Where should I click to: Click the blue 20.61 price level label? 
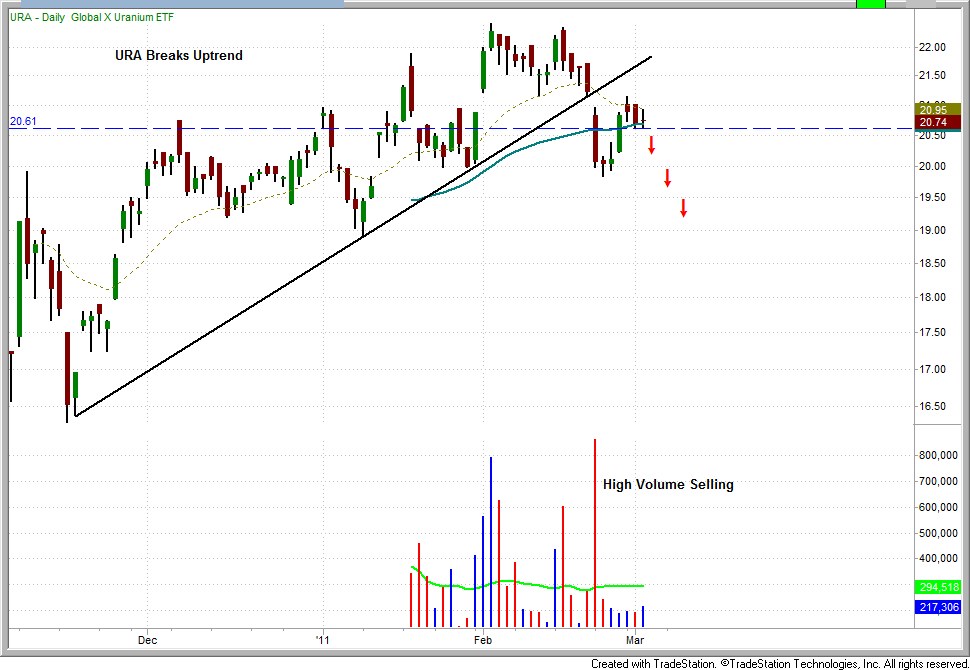pos(23,121)
